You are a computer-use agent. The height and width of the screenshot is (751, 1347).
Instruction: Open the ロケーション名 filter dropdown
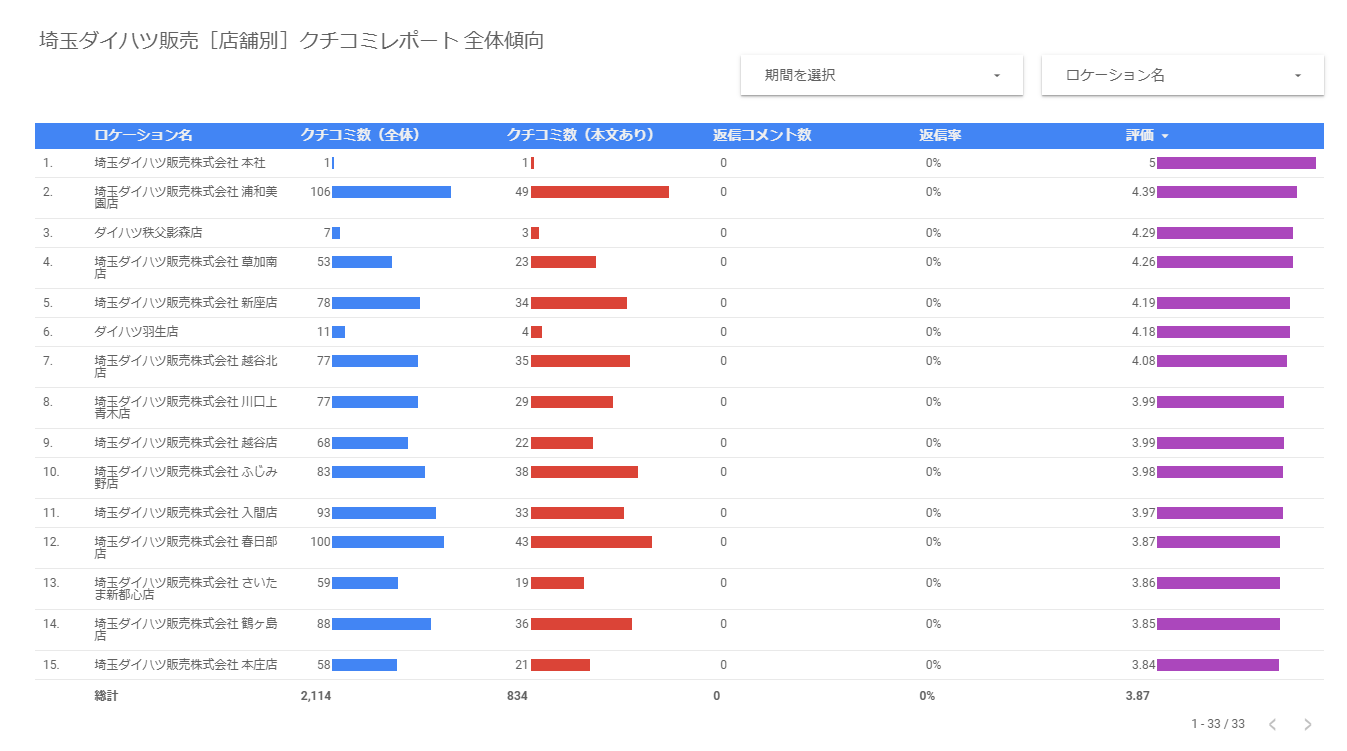pos(1183,75)
